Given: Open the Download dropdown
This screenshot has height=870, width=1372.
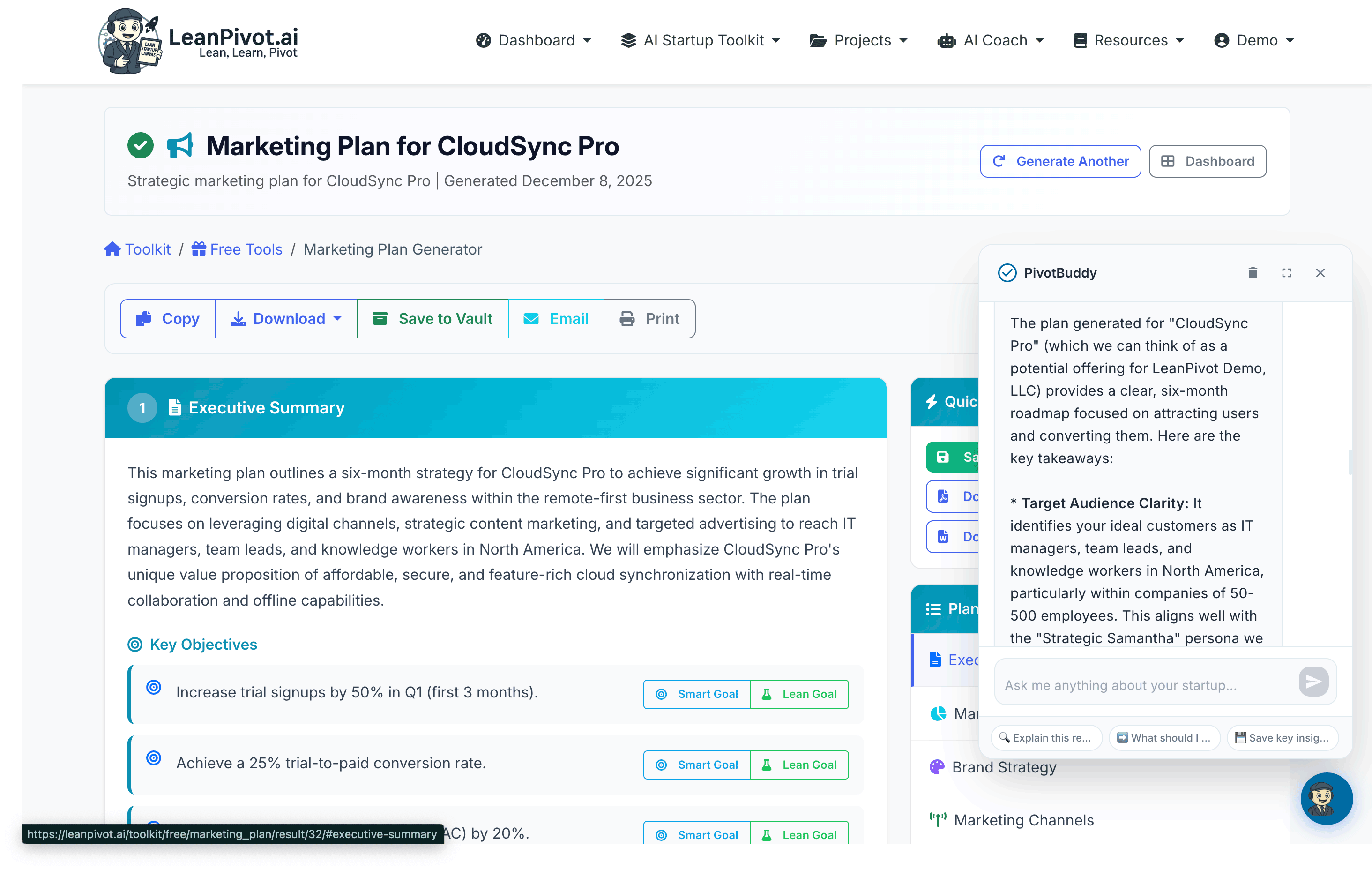Looking at the screenshot, I should (286, 319).
